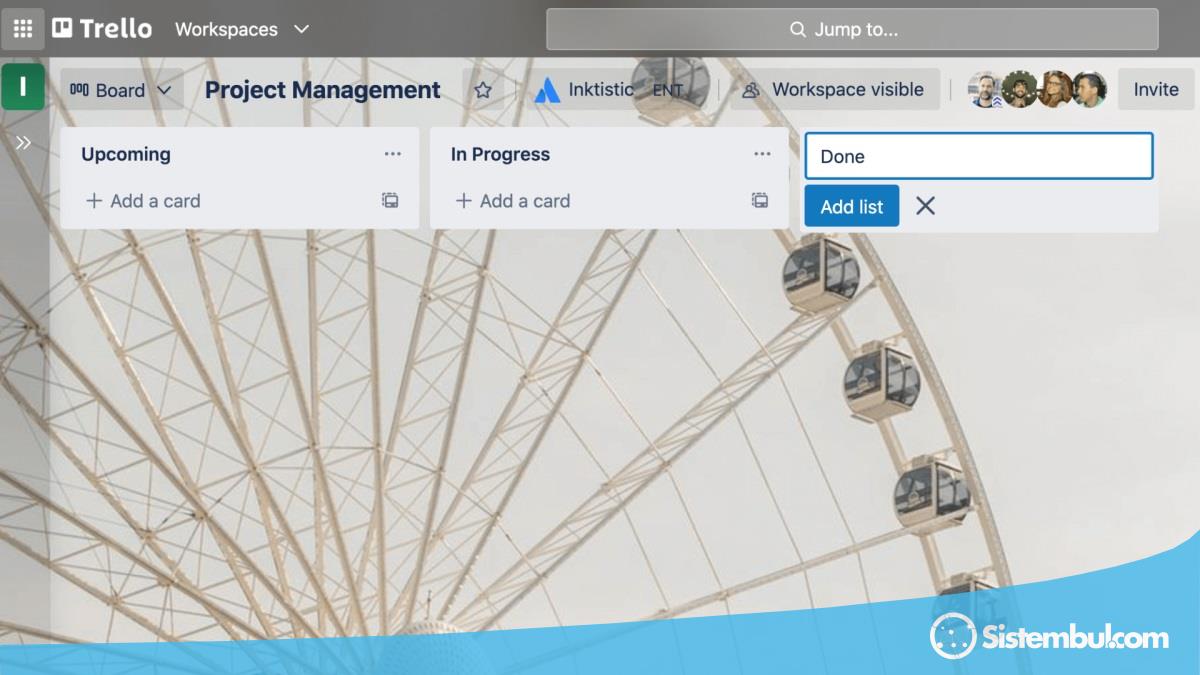
Task: Open the Upcoming list's three-dot menu
Action: point(392,154)
